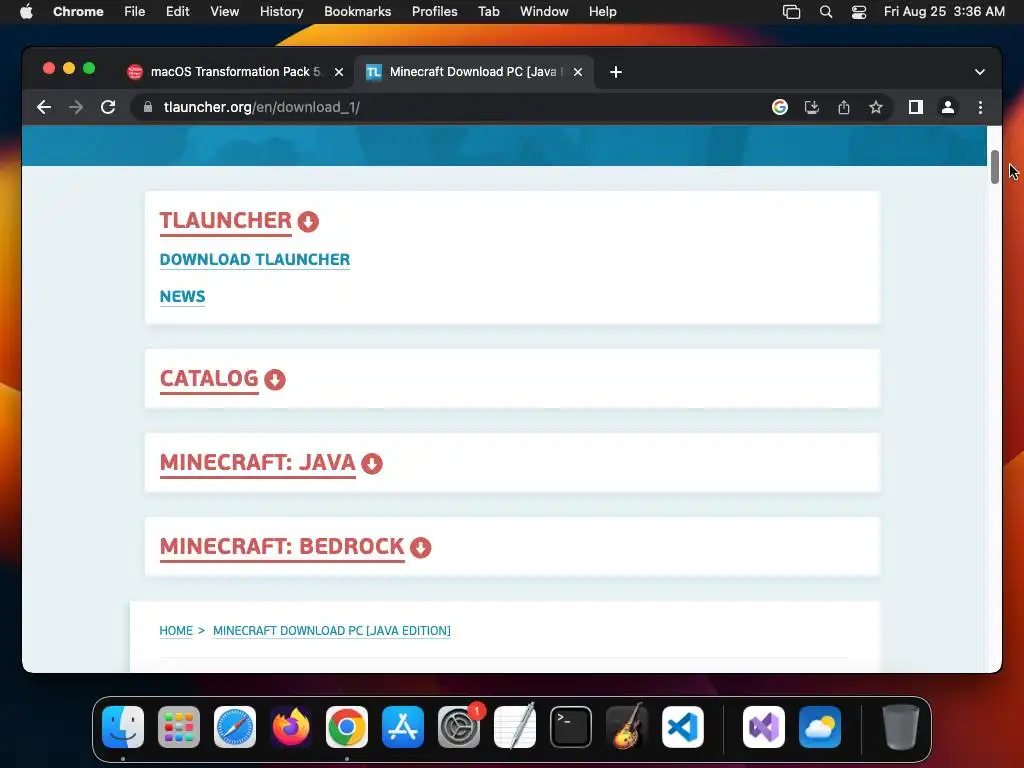Viewport: 1024px width, 768px height.
Task: Open the File menu
Action: pyautogui.click(x=135, y=12)
